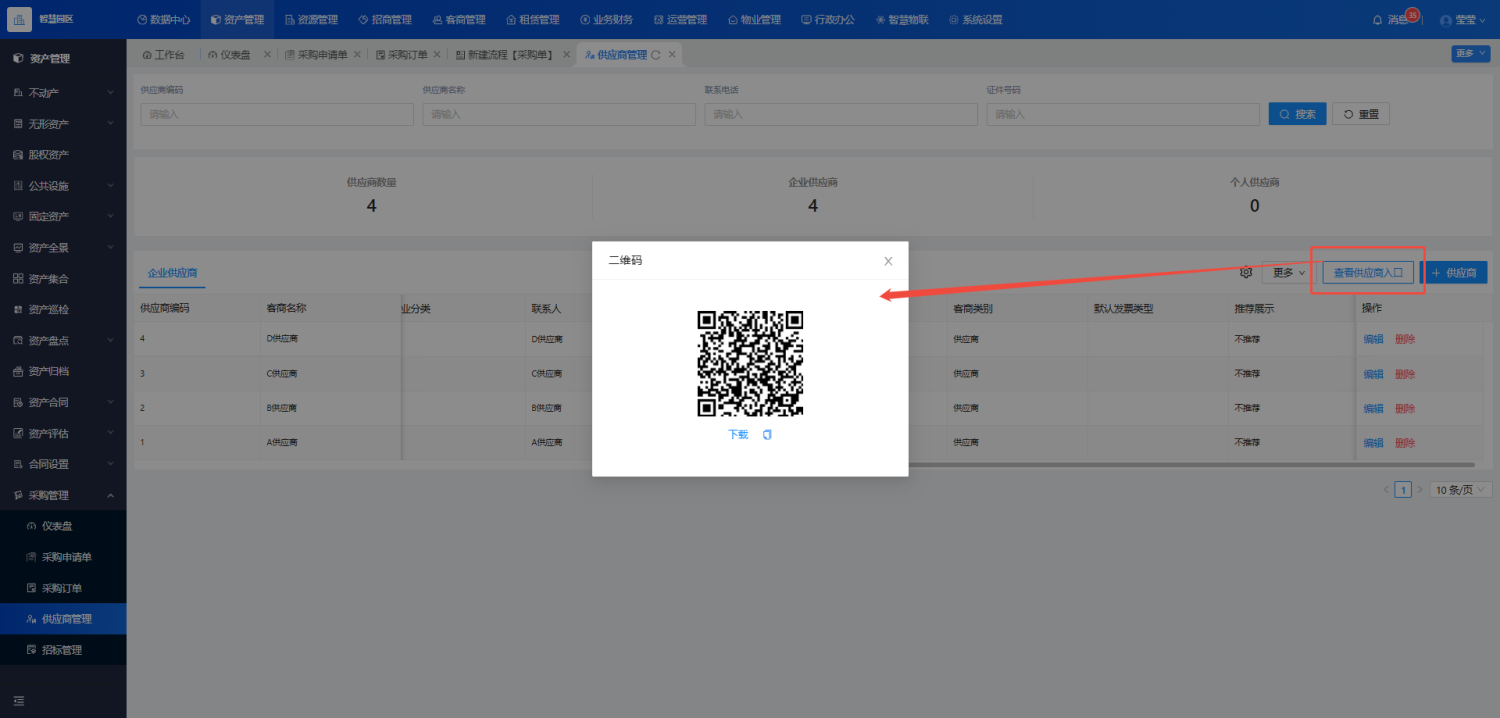This screenshot has height=718, width=1500.
Task: Click the 下载 link under the QR code
Action: tap(738, 435)
